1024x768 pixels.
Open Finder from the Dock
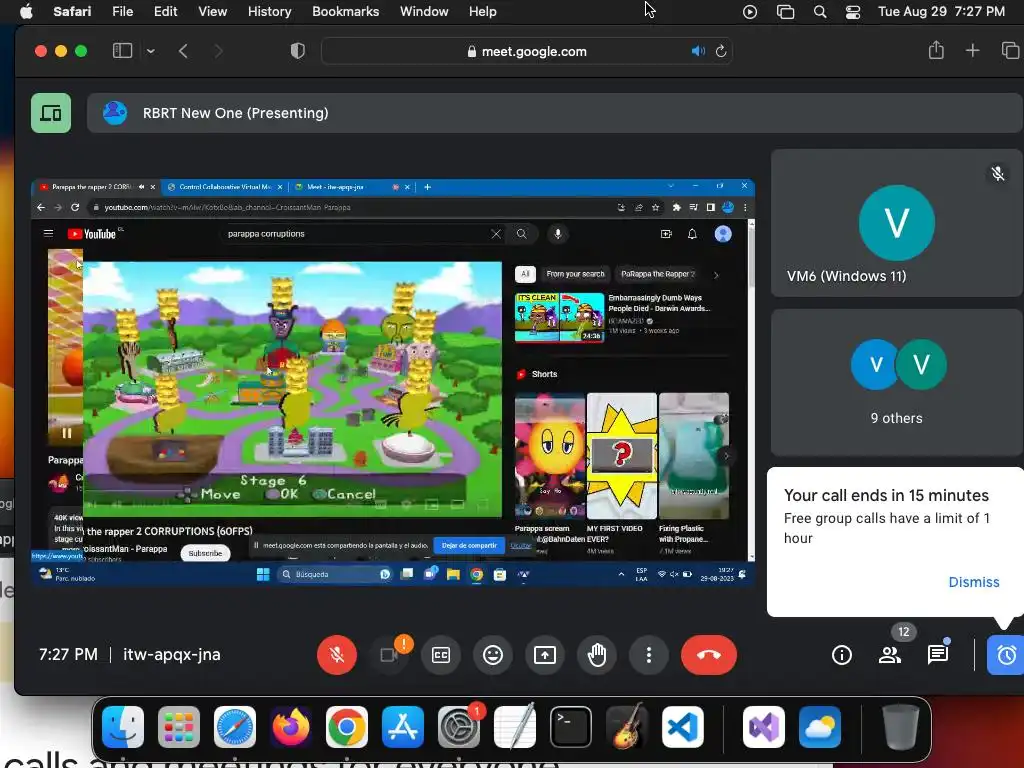click(123, 727)
